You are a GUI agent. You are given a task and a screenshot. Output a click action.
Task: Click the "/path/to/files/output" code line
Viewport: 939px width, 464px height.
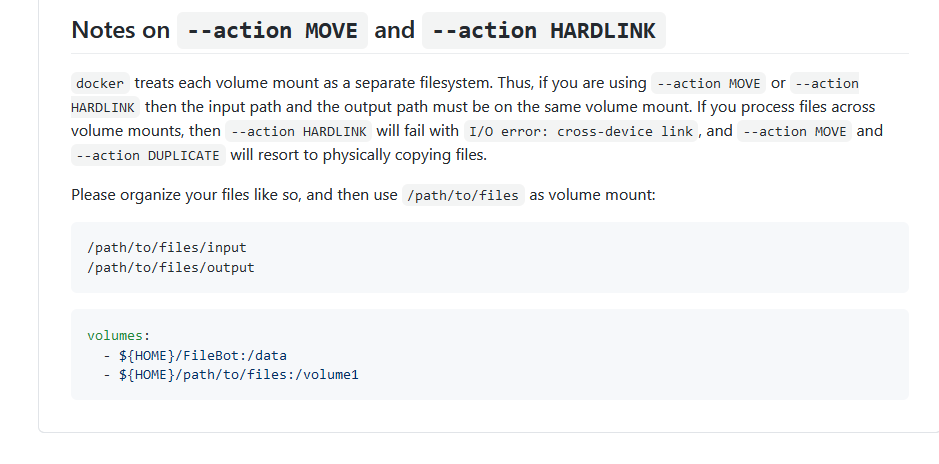point(171,267)
